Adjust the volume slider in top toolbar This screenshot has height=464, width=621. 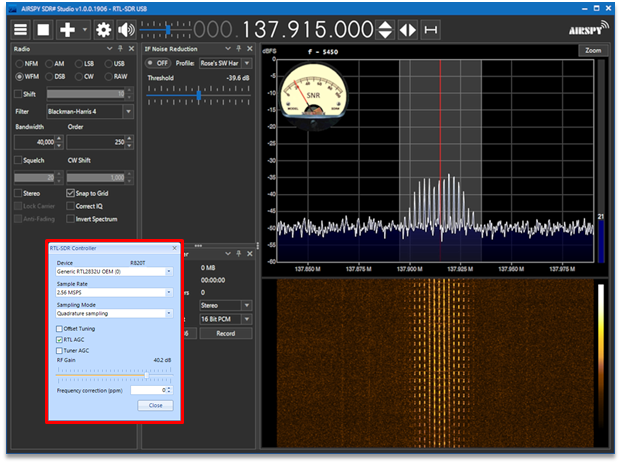[x=166, y=30]
